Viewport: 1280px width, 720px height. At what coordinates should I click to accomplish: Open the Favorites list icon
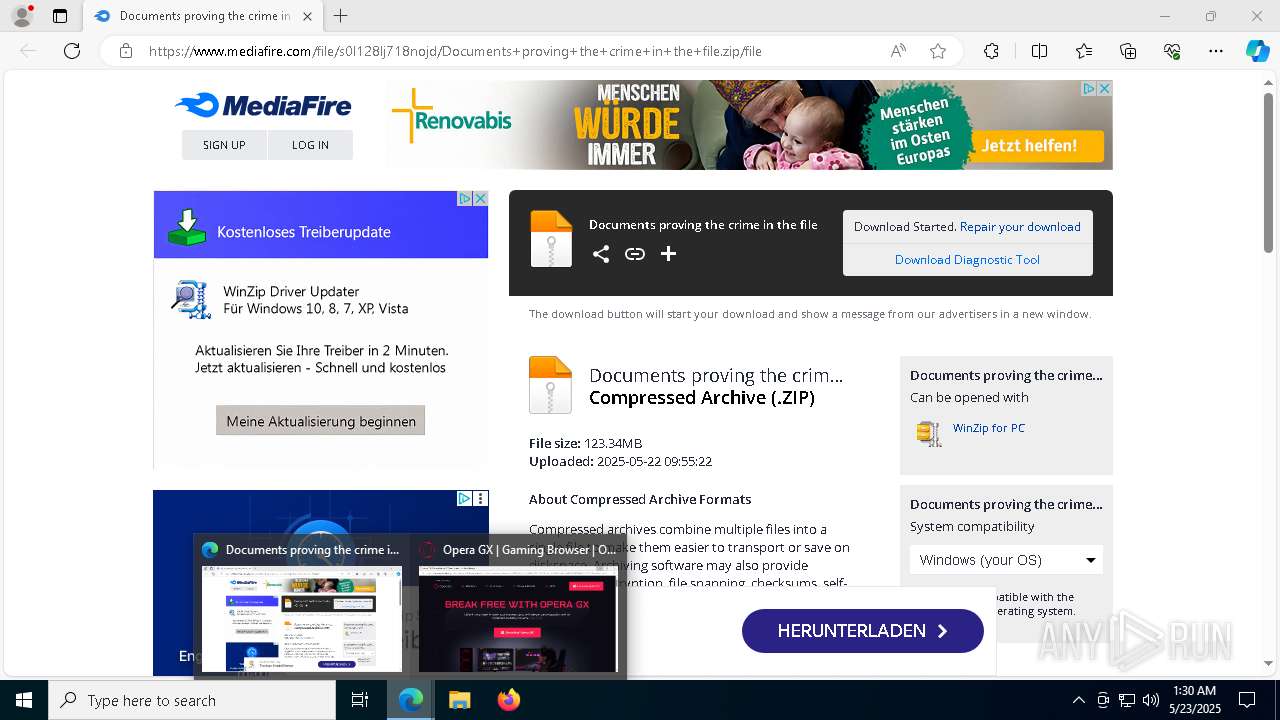tap(1084, 51)
